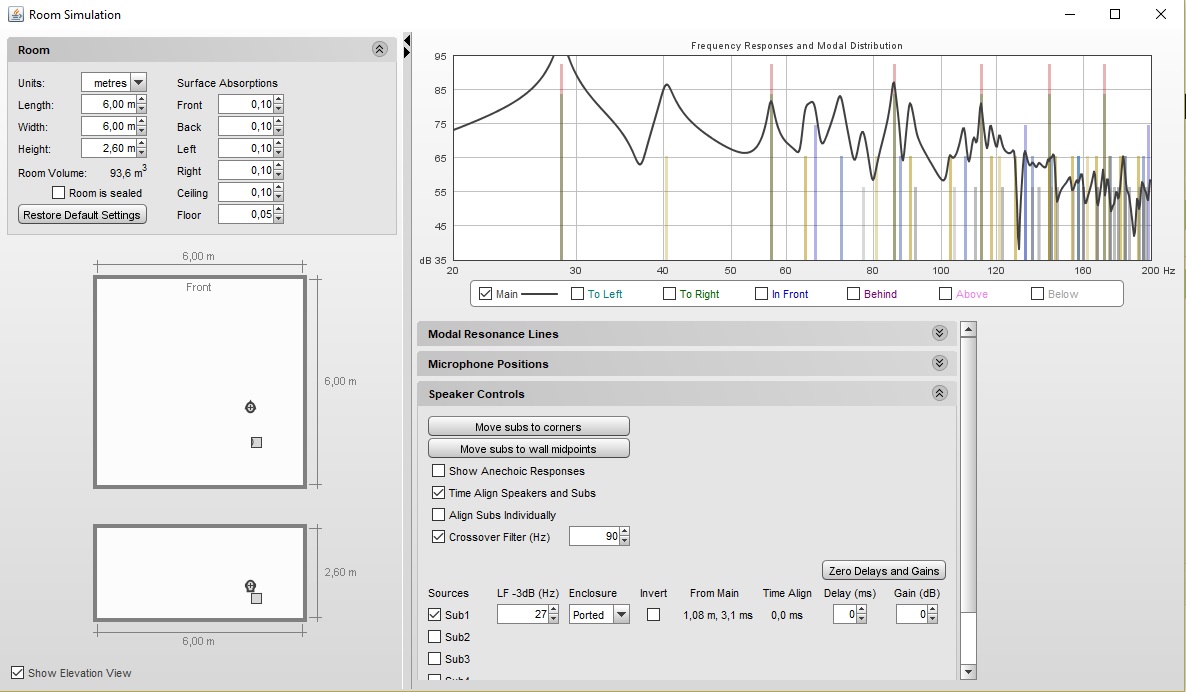
Task: Enable the Behind trace
Action: click(853, 293)
